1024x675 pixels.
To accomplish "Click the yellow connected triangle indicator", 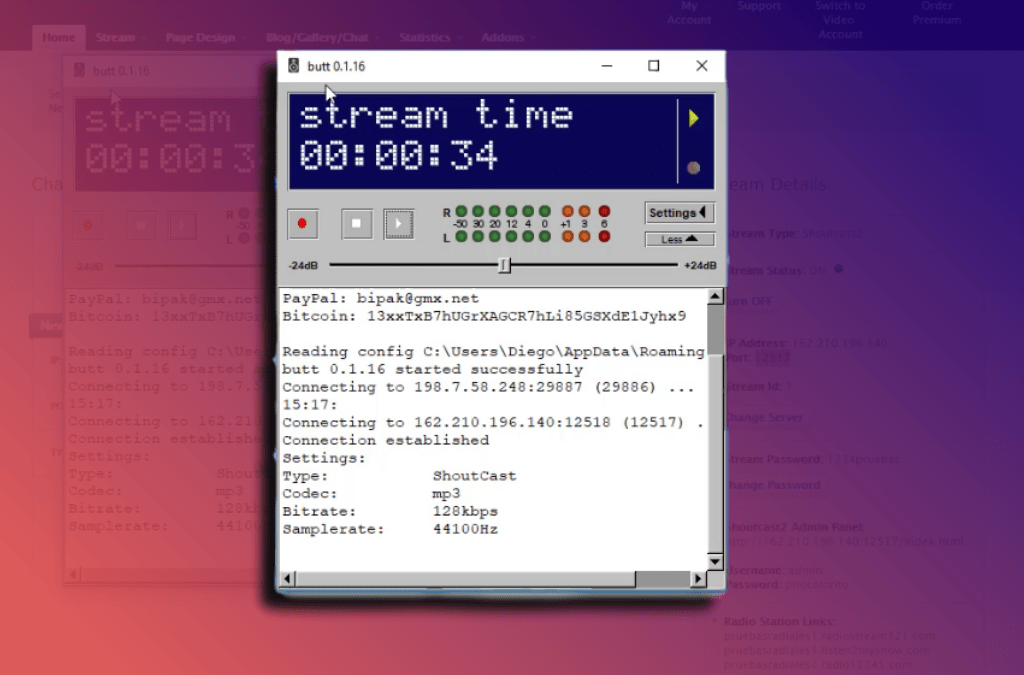I will pyautogui.click(x=694, y=118).
